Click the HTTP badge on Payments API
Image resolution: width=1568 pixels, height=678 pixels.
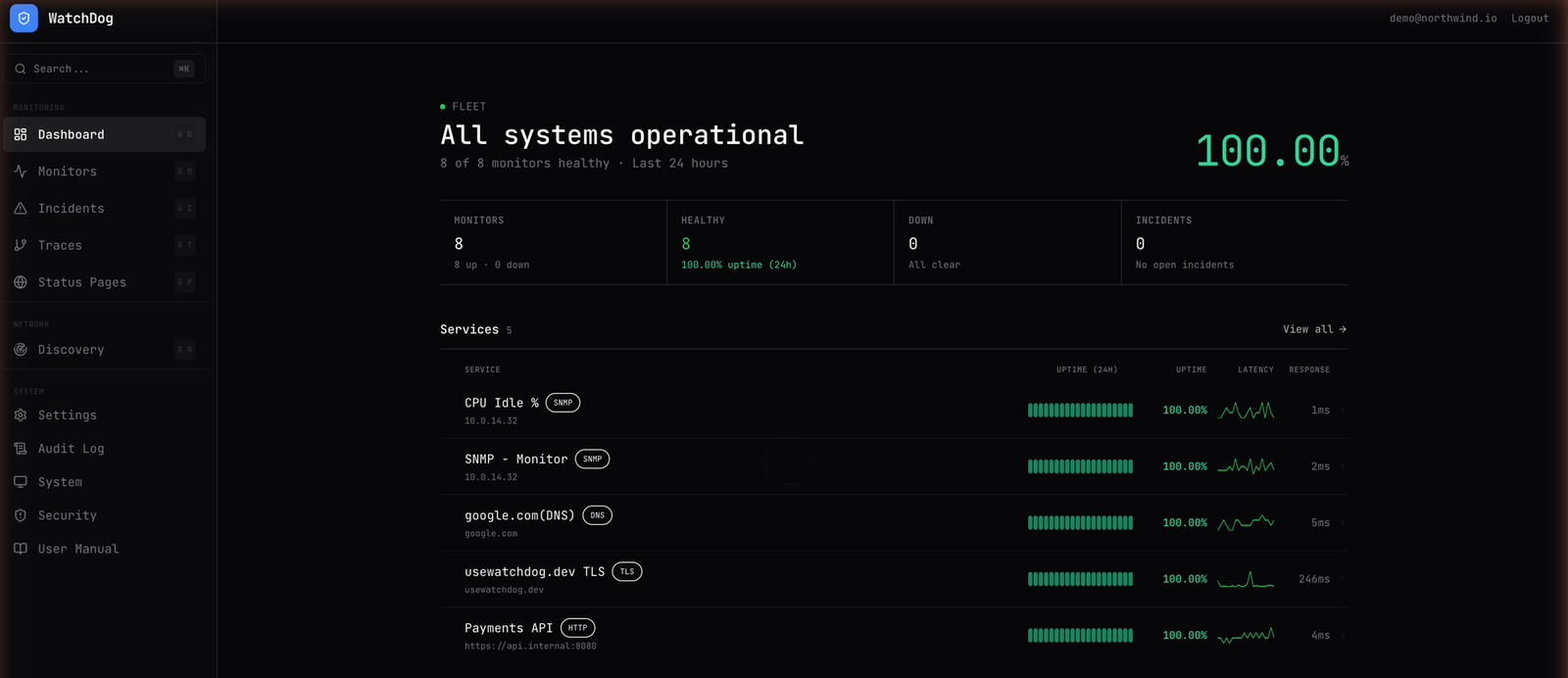578,628
